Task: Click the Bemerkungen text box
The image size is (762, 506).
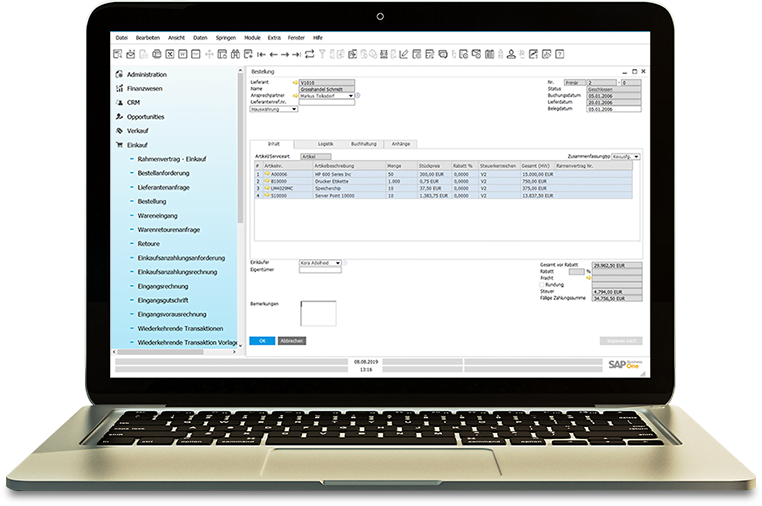Action: (x=318, y=314)
